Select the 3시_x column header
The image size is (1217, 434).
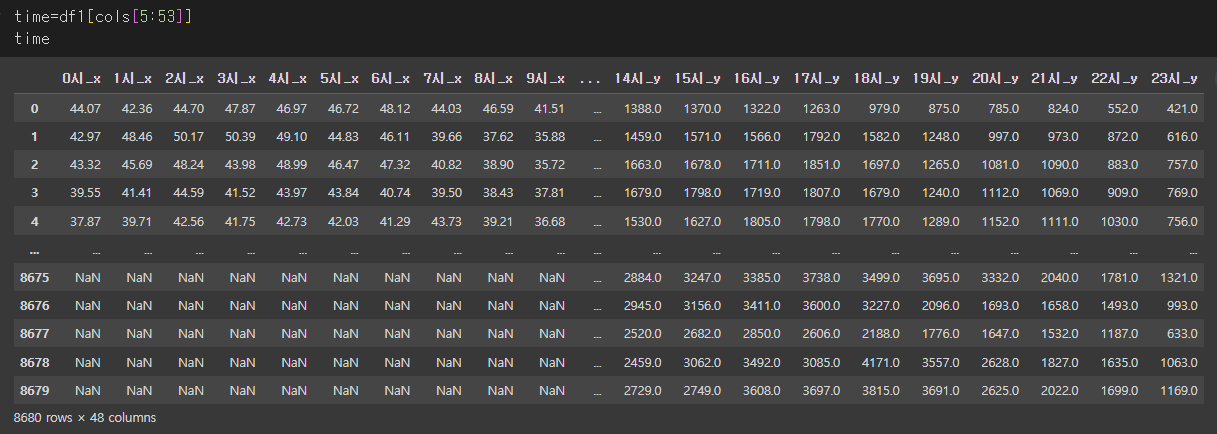tap(236, 78)
